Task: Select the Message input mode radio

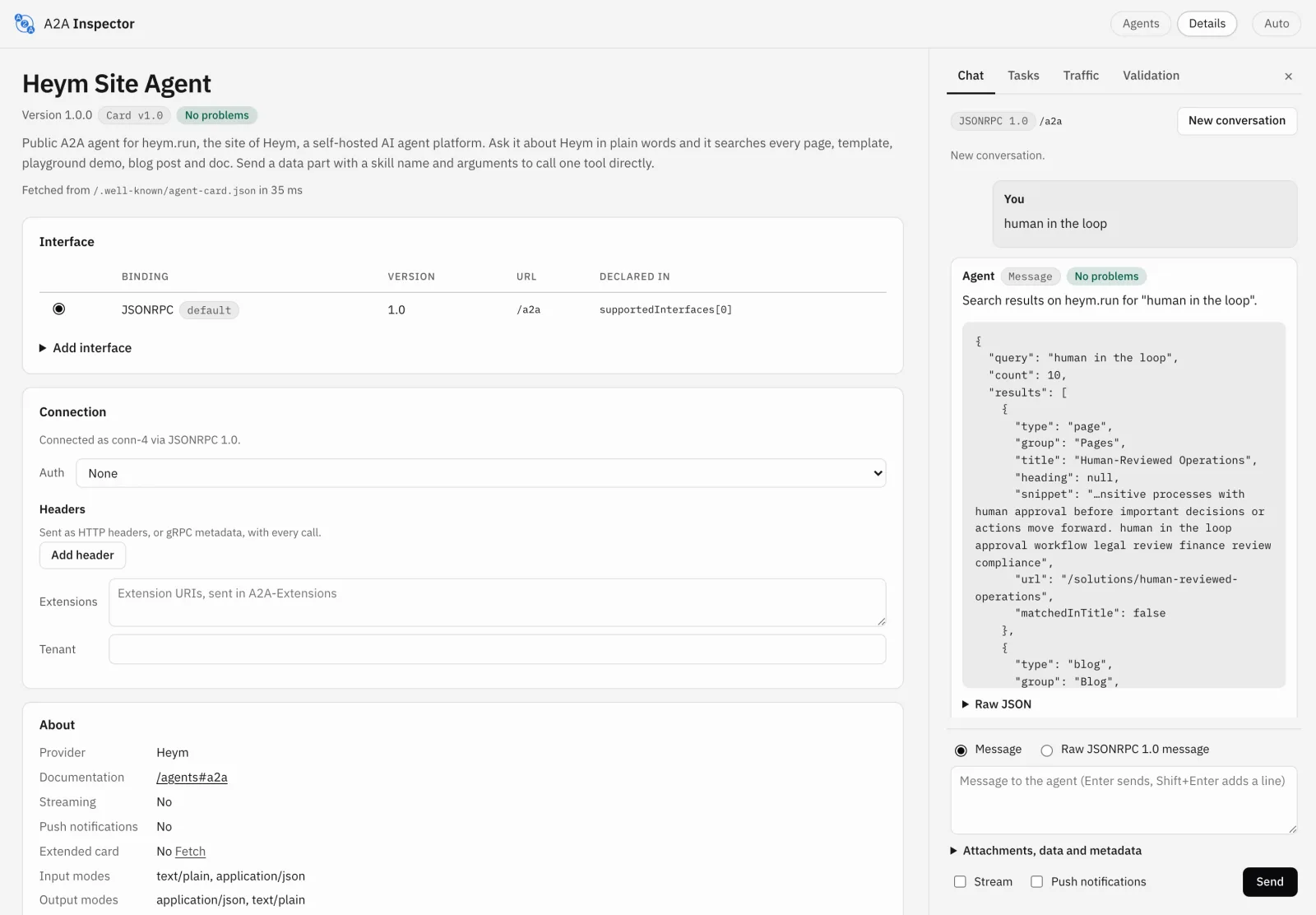Action: (x=961, y=750)
